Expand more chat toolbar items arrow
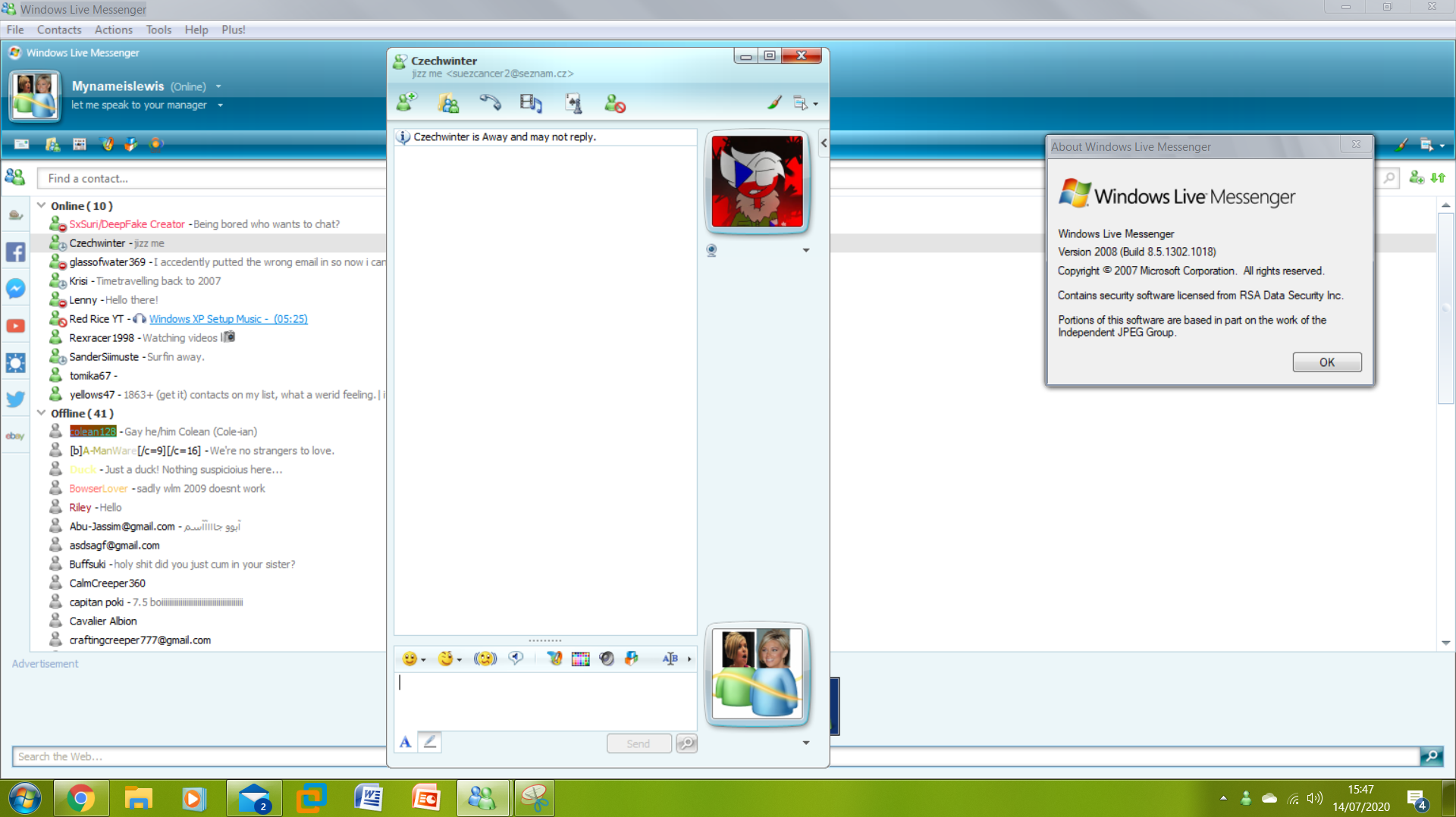The height and width of the screenshot is (817, 1456). tap(689, 659)
